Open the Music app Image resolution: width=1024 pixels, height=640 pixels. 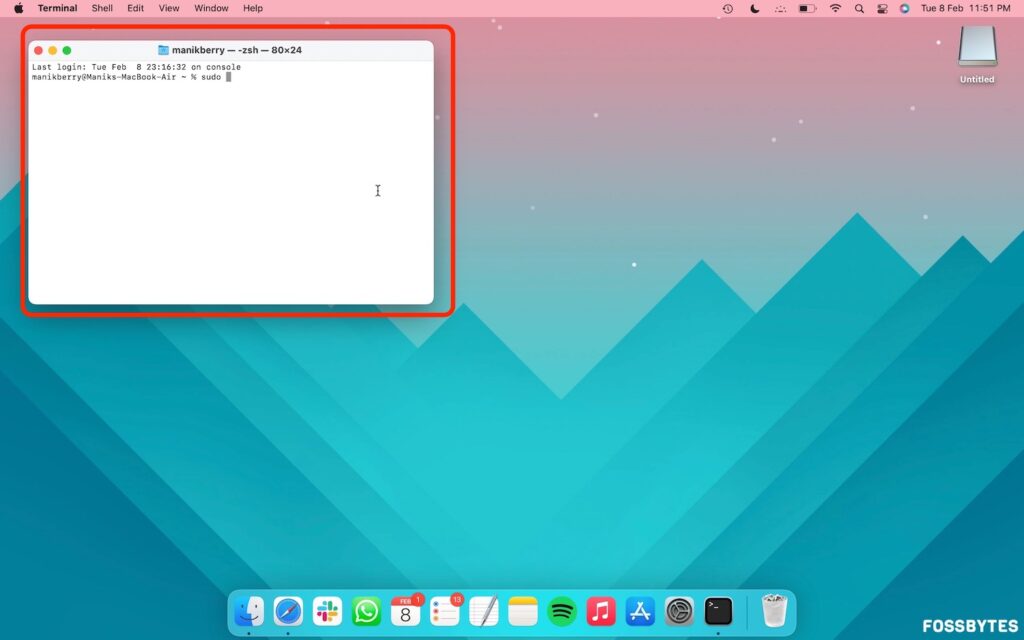[600, 611]
